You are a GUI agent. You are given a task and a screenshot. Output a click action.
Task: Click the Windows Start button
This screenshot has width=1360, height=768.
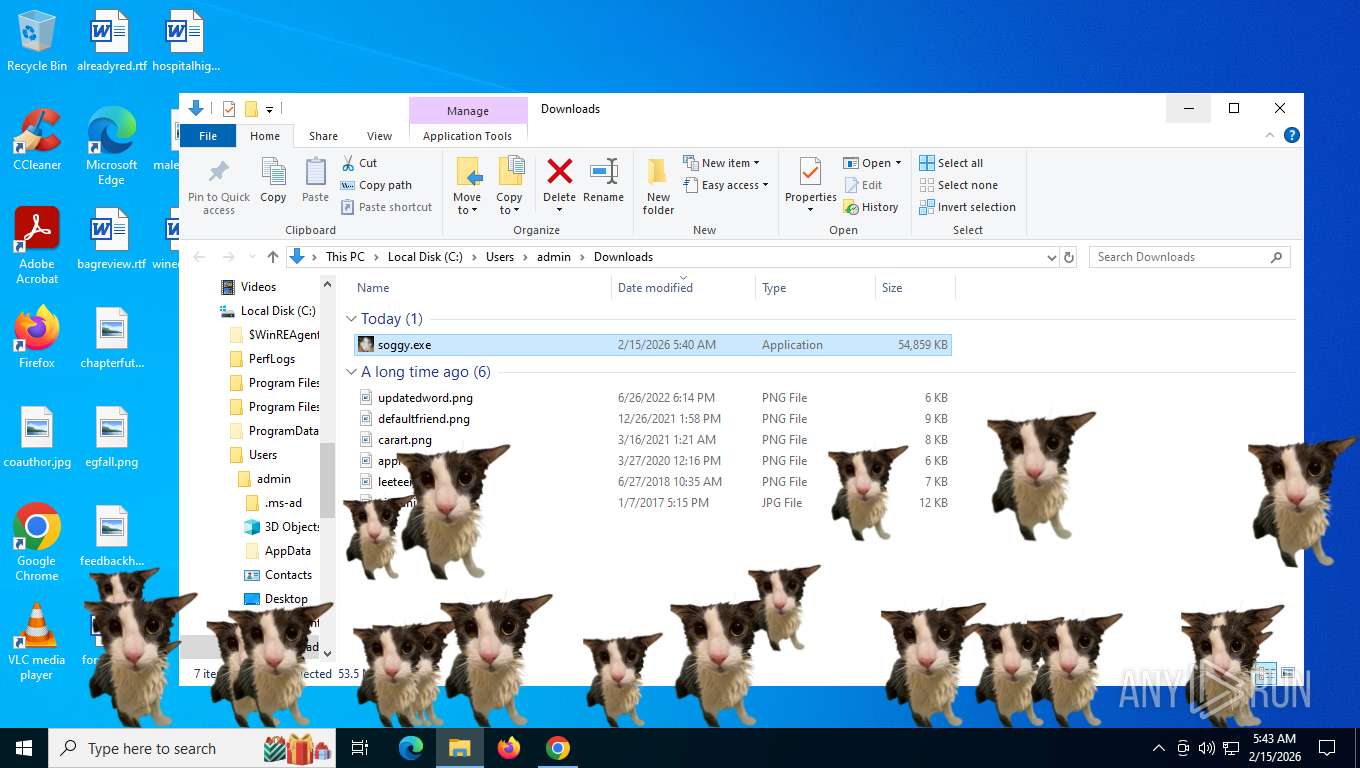click(23, 748)
